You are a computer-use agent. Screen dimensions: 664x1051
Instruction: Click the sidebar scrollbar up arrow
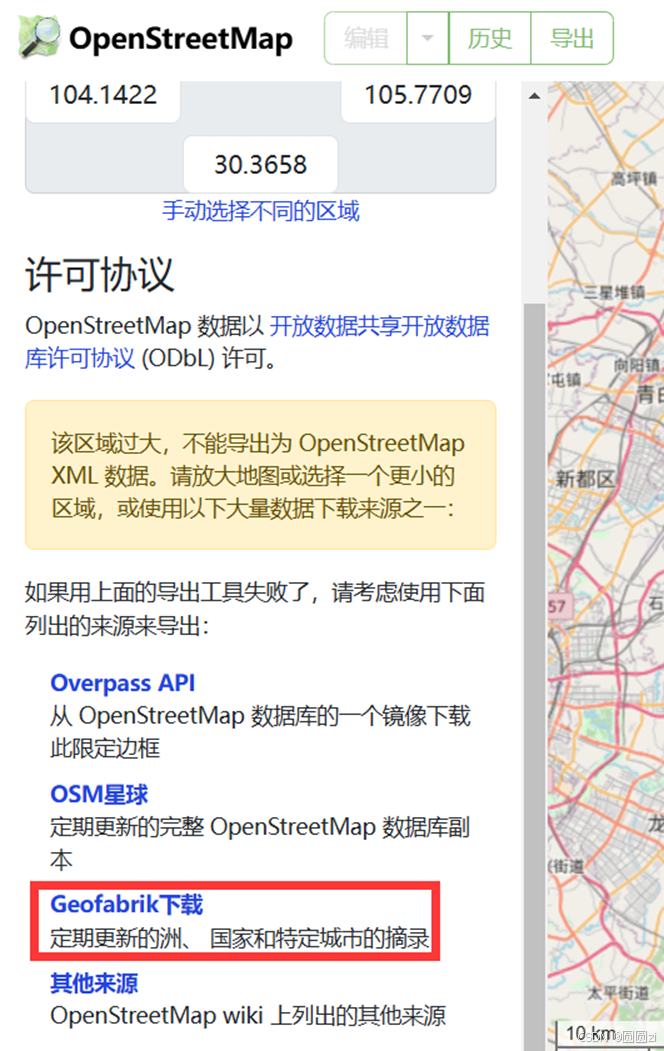534,96
